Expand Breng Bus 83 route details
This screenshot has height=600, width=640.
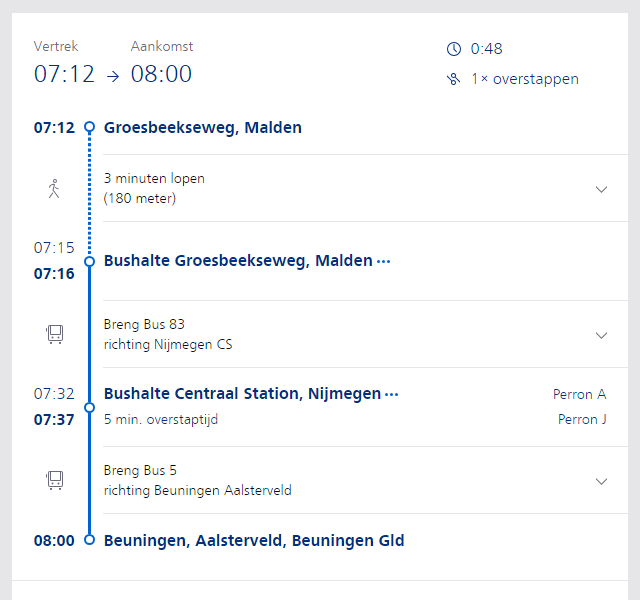(601, 335)
